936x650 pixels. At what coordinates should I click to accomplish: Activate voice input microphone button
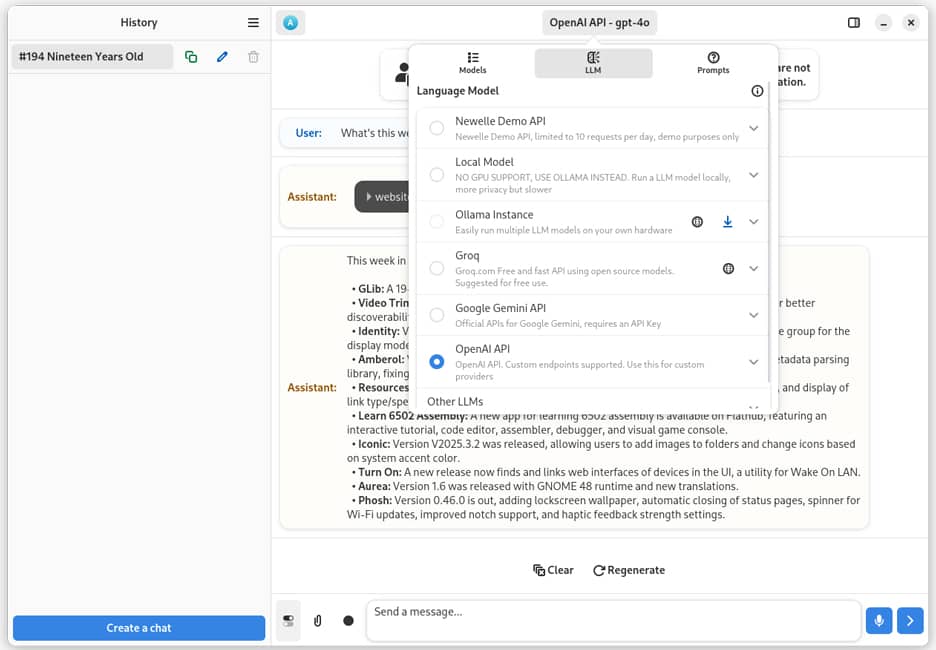[879, 621]
